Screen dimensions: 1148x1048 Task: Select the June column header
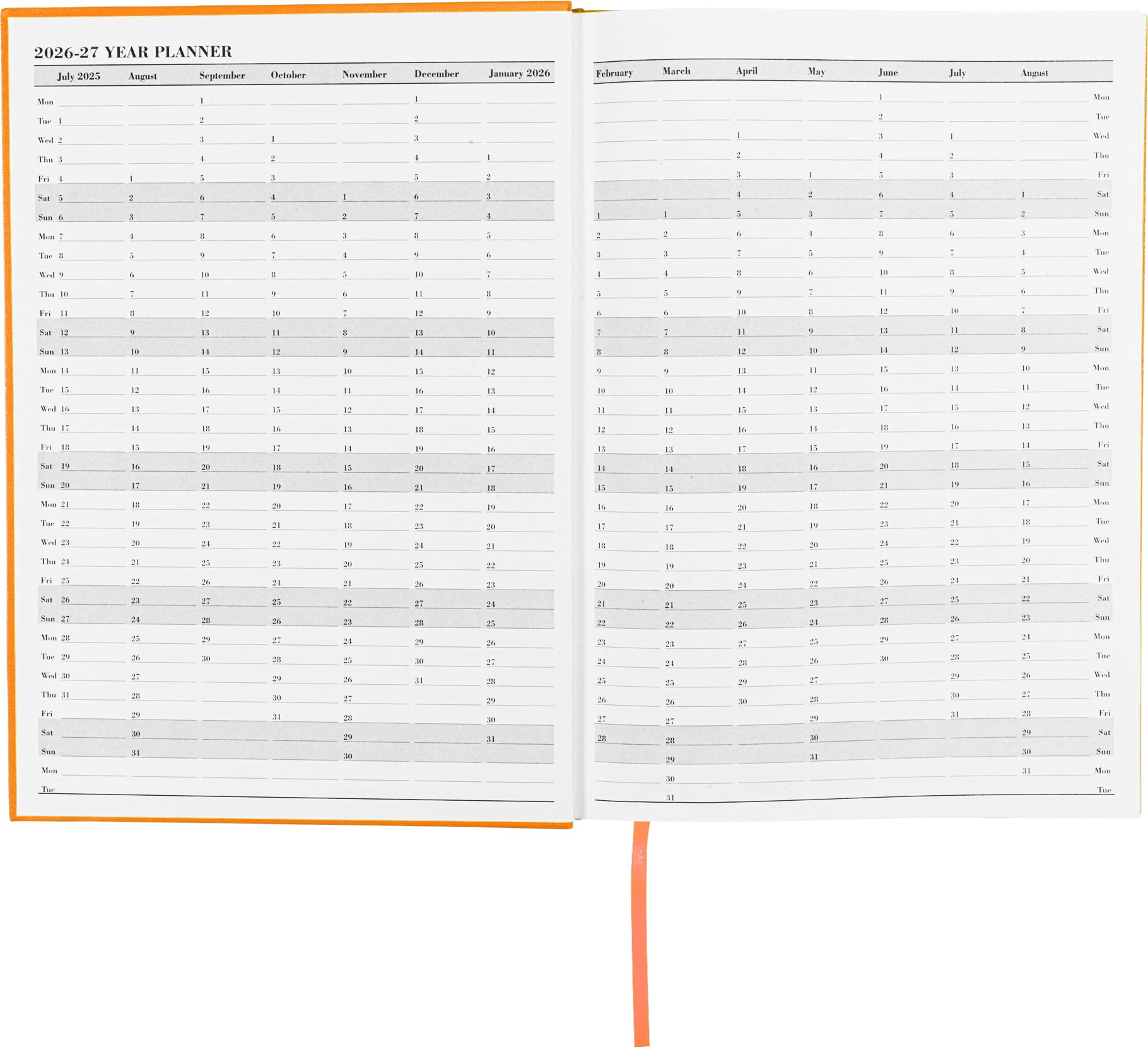point(887,73)
